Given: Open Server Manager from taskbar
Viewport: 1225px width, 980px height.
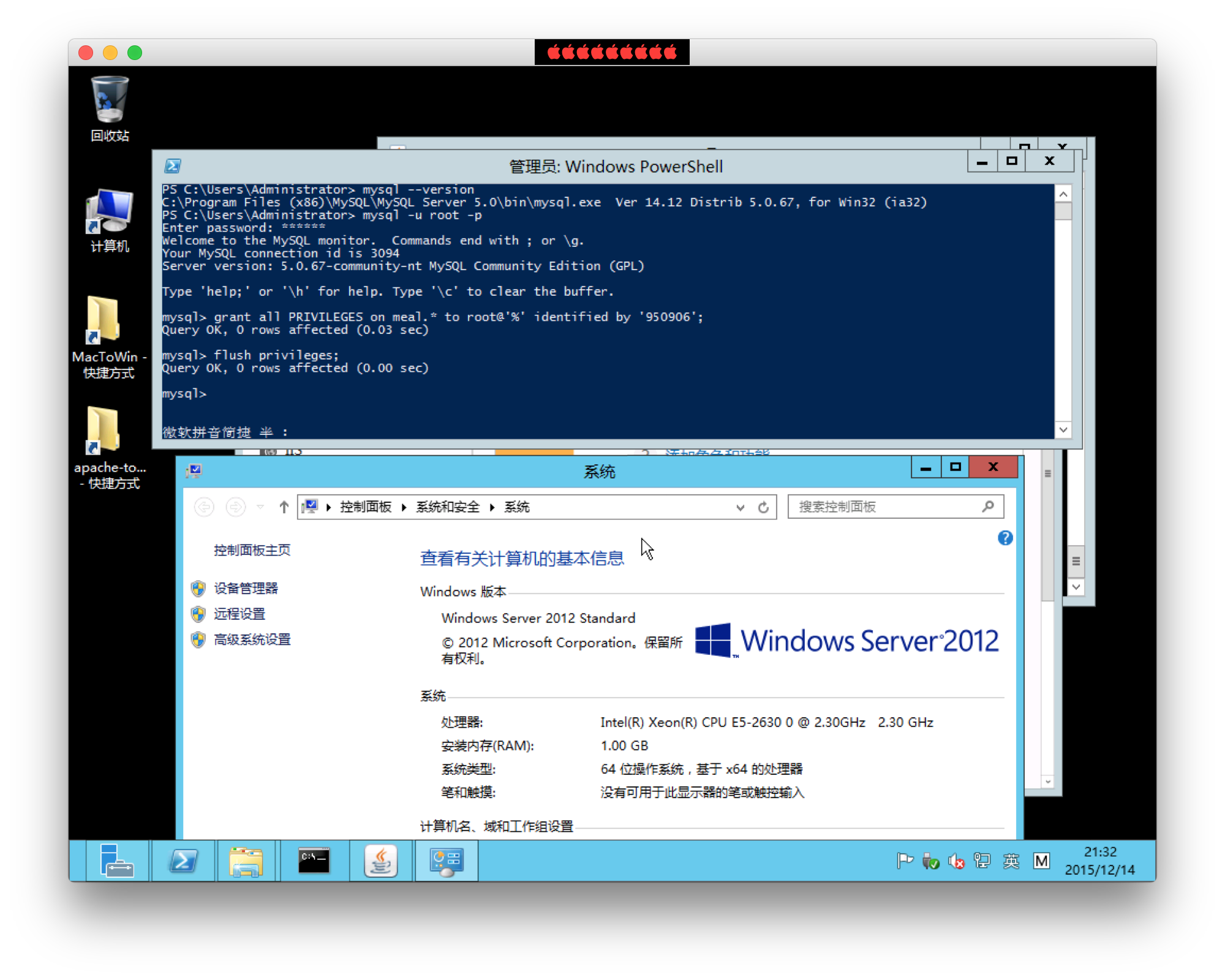Looking at the screenshot, I should tap(116, 861).
